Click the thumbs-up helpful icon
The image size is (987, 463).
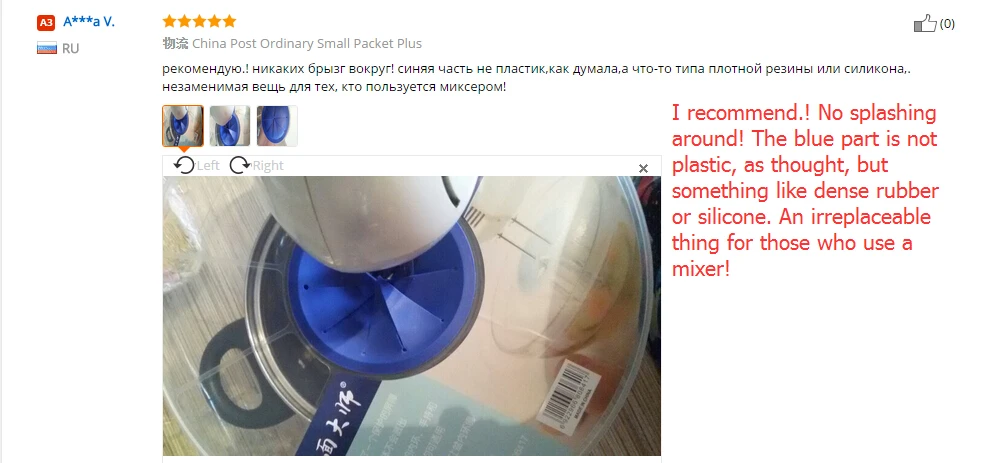[925, 23]
